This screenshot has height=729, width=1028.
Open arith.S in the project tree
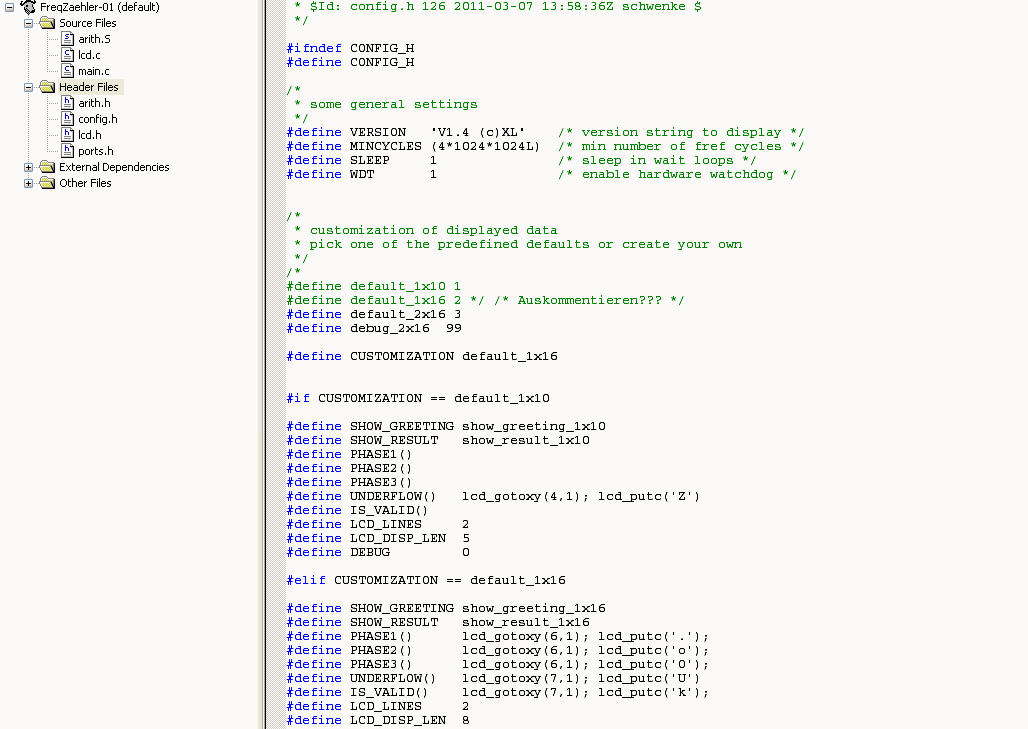[x=94, y=39]
